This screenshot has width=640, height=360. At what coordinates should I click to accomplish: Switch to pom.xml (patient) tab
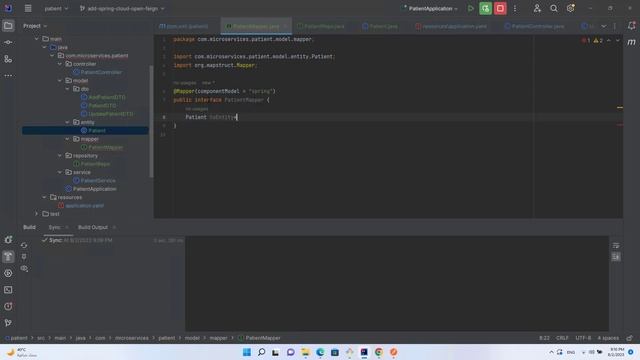184,26
